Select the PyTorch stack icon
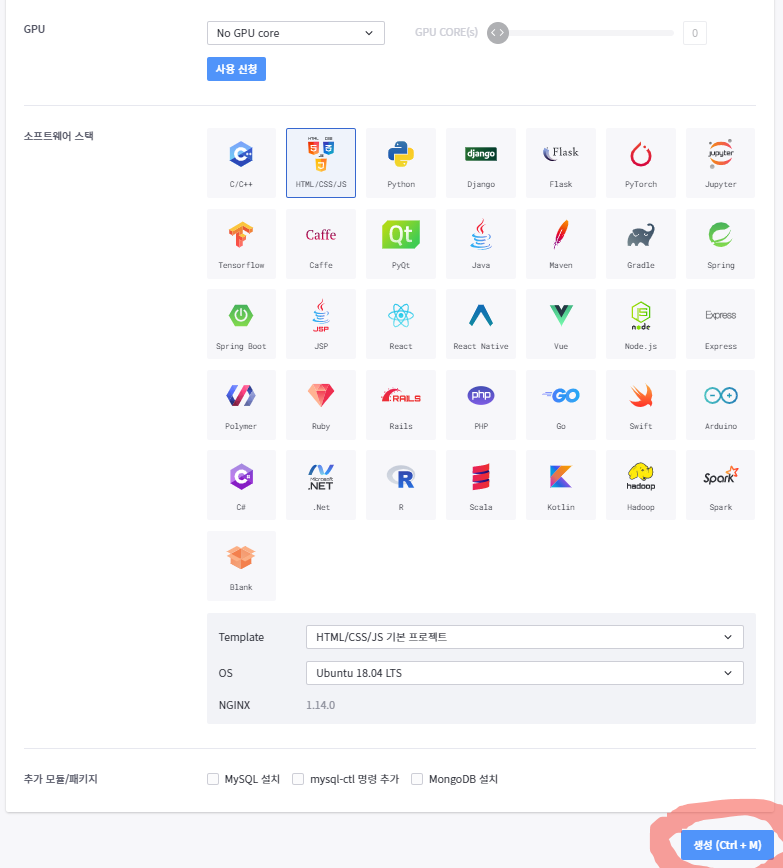The height and width of the screenshot is (868, 783). (x=641, y=163)
